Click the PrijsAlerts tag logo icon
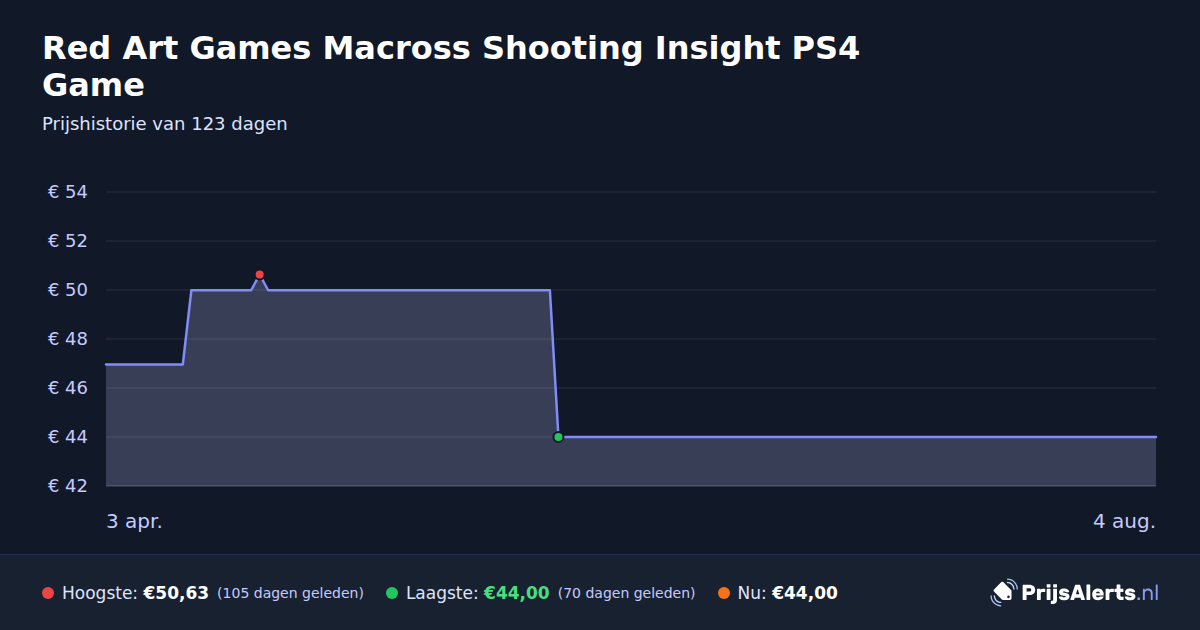The image size is (1200, 630). pos(1003,593)
